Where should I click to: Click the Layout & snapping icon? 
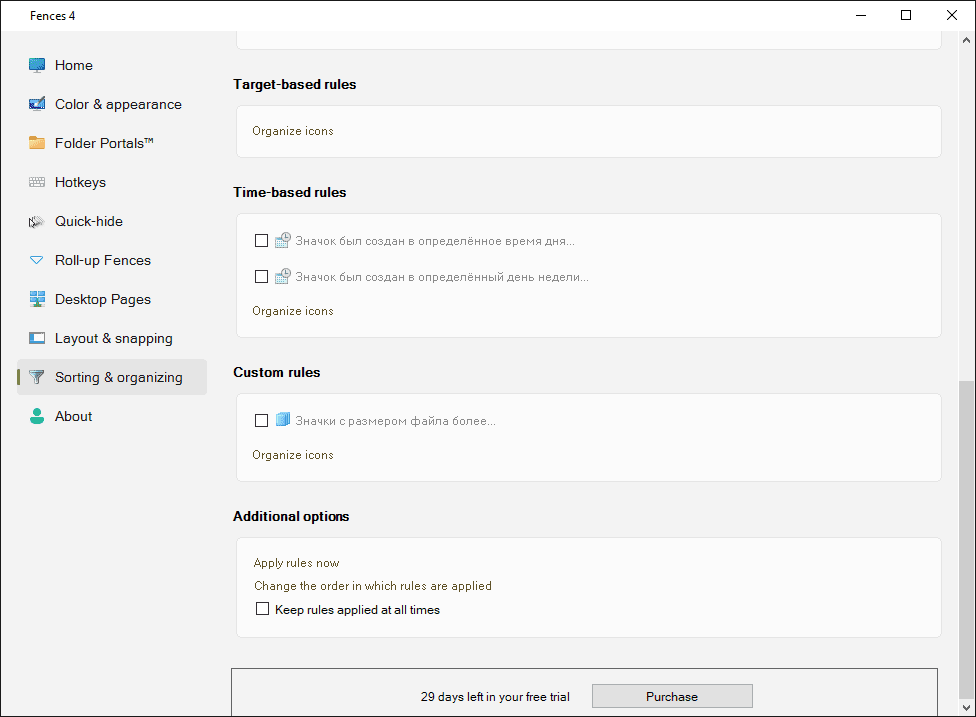[x=37, y=338]
